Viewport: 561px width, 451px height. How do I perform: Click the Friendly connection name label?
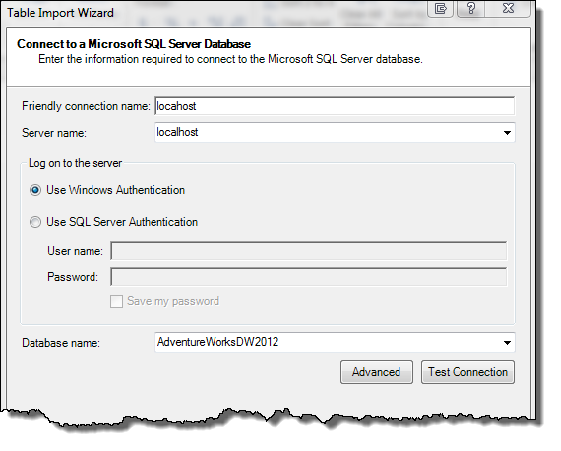[x=86, y=106]
